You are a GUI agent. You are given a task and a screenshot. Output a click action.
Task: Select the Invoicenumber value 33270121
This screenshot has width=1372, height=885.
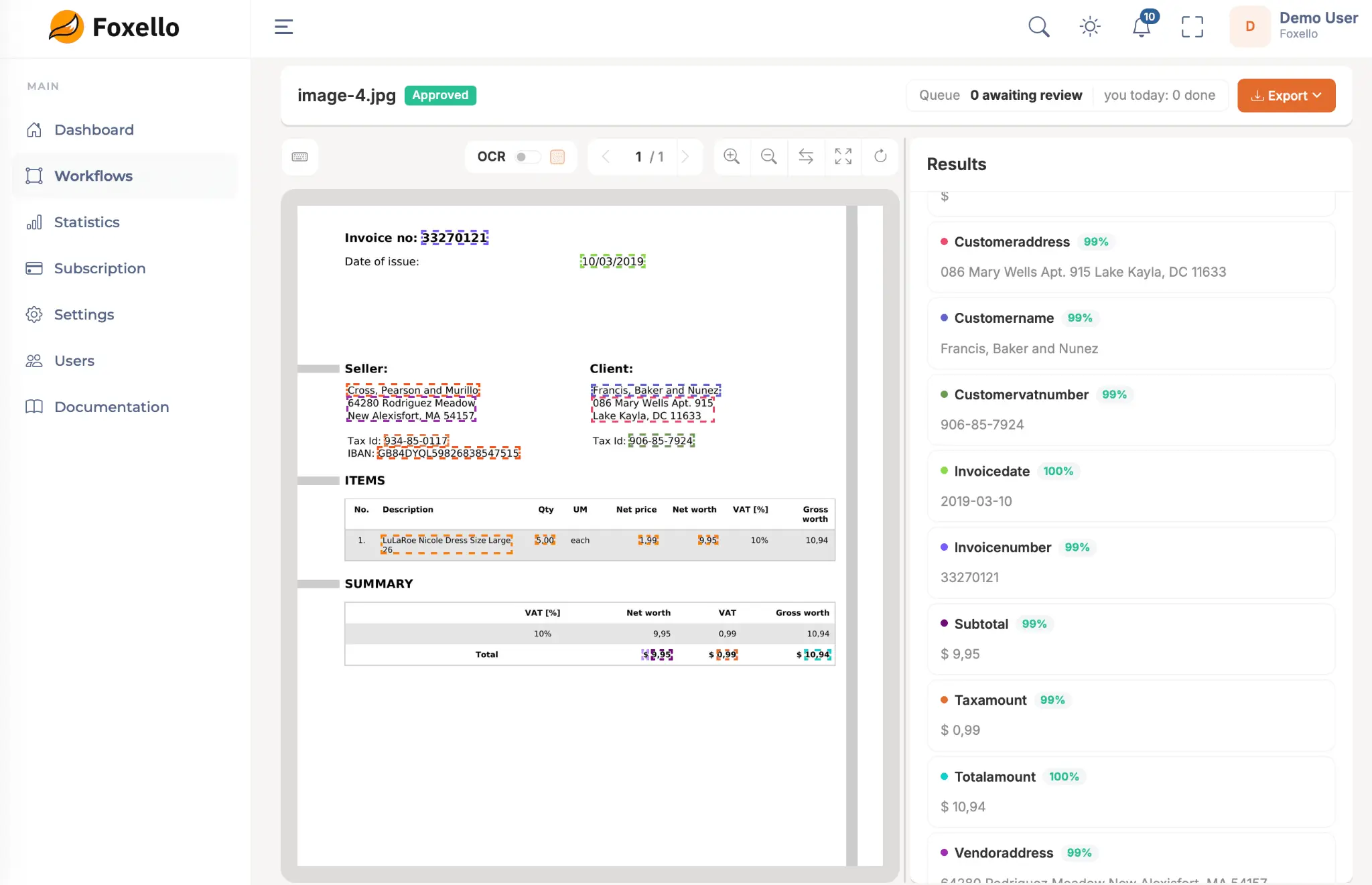tap(969, 577)
